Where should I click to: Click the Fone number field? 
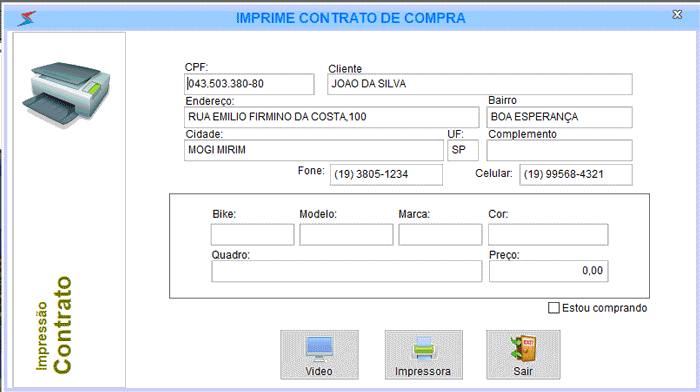387,175
